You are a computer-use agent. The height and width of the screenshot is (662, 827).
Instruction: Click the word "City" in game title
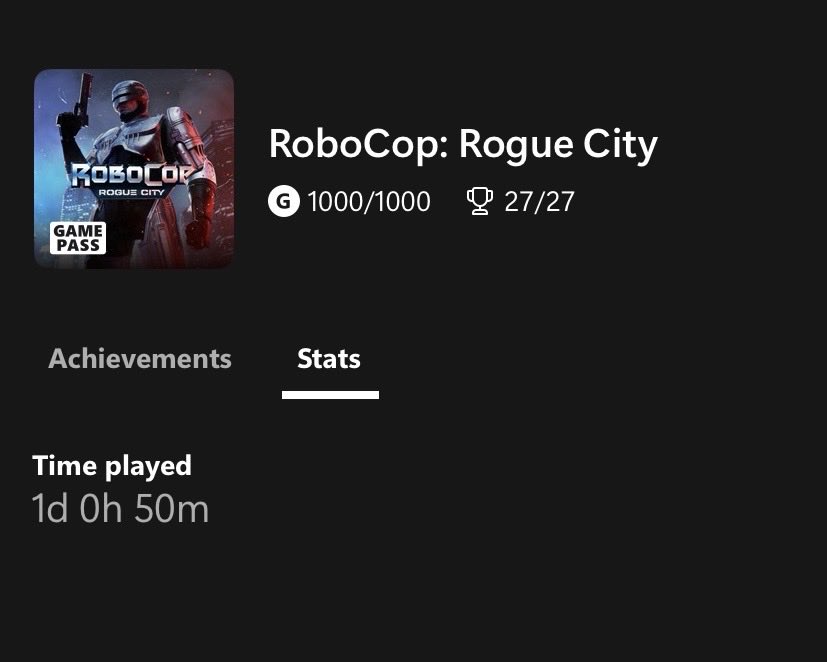[622, 145]
